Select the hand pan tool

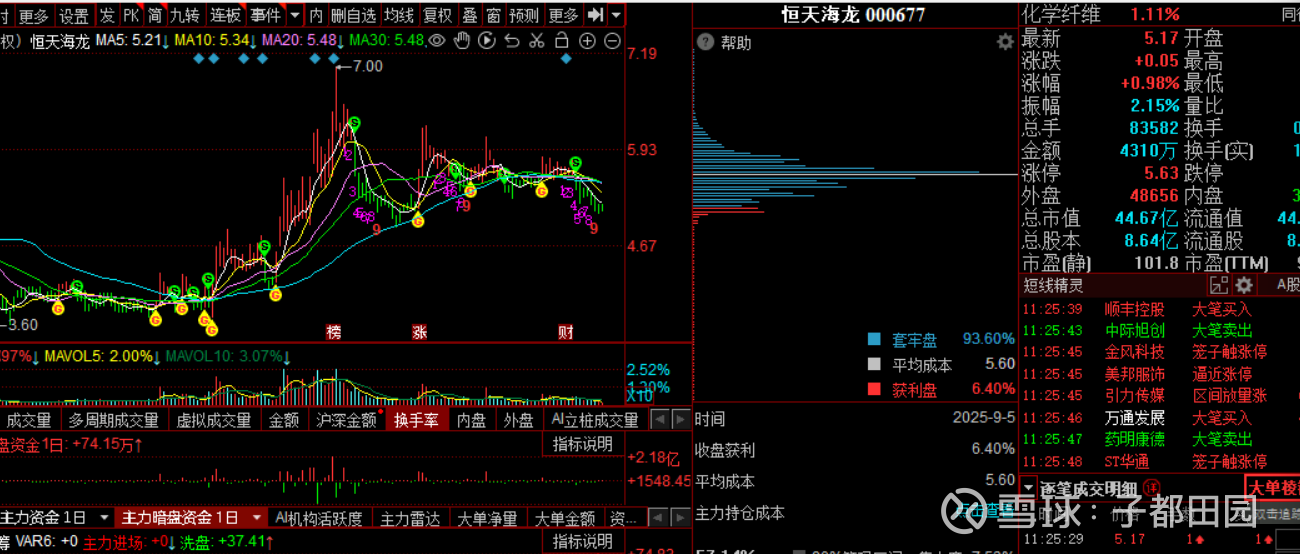coord(462,41)
